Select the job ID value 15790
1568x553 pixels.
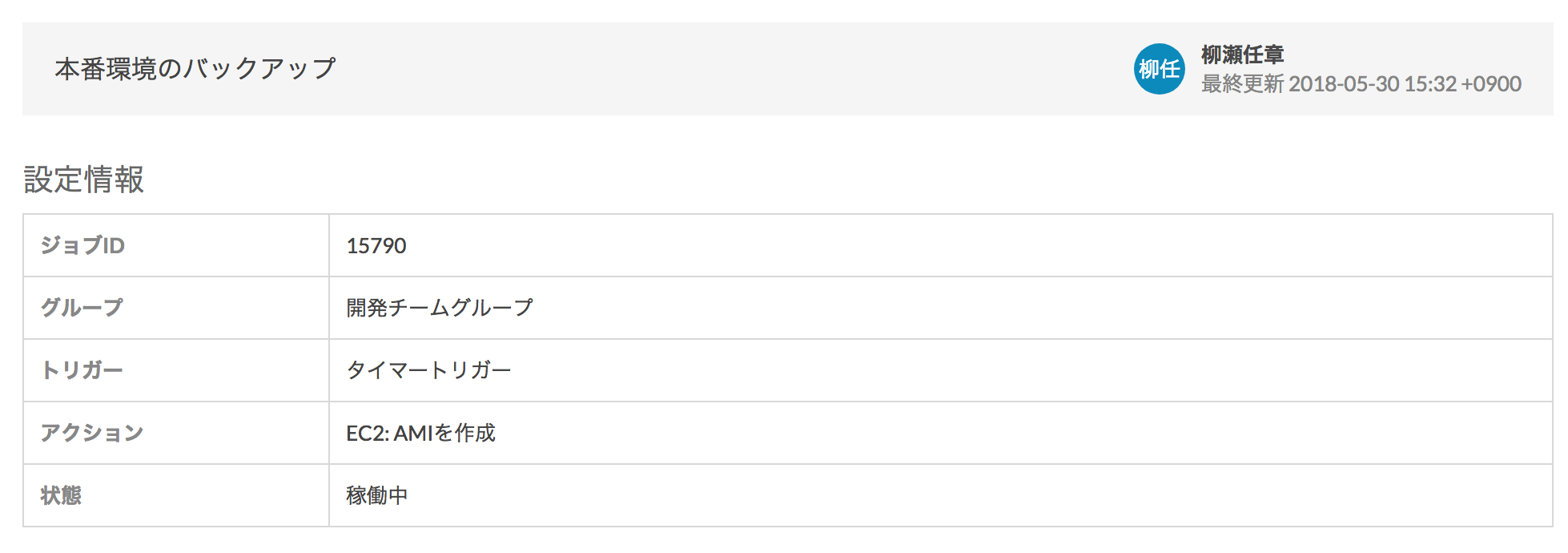coord(376,245)
